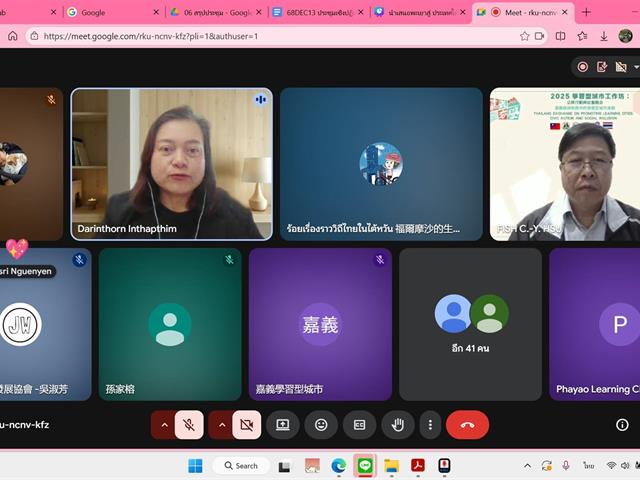Screen dimensions: 640x480
Task: Open File Explorer from the taskbar
Action: [391, 465]
